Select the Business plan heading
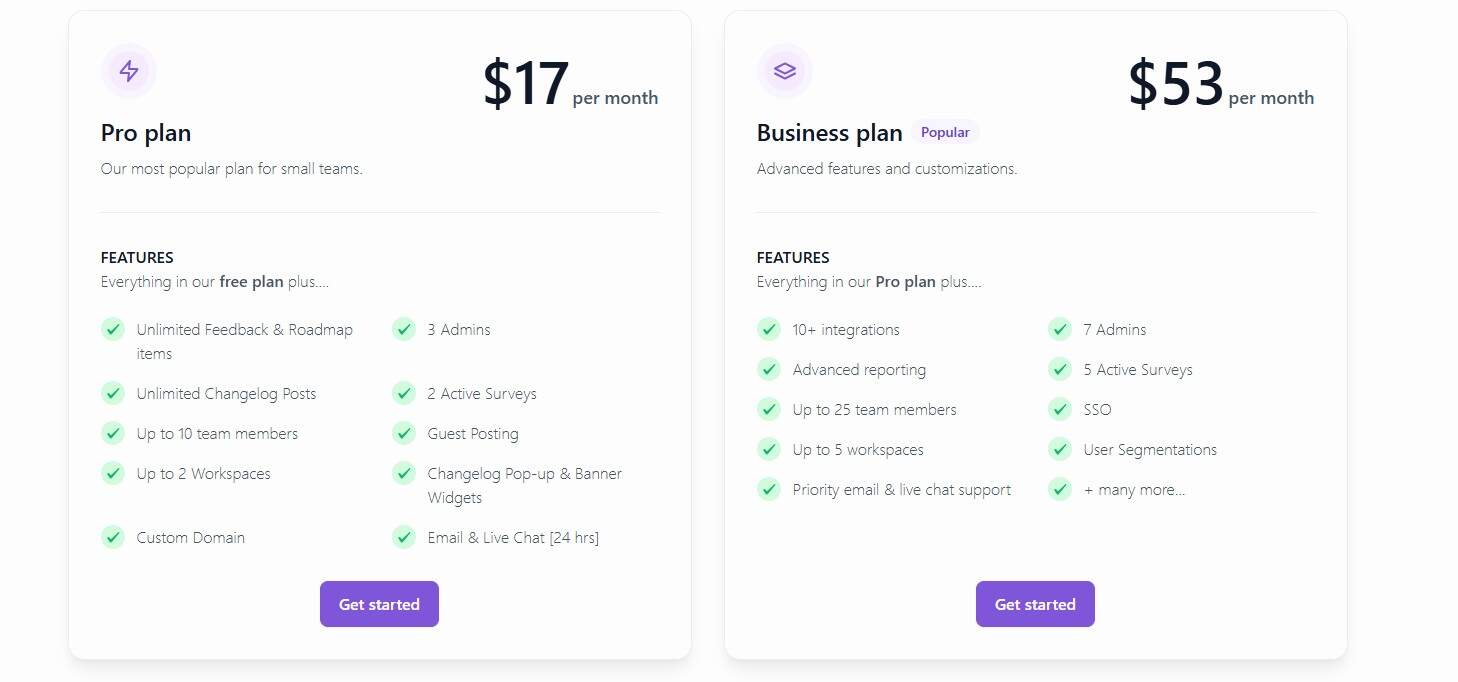Viewport: 1458px width, 682px height. click(829, 132)
